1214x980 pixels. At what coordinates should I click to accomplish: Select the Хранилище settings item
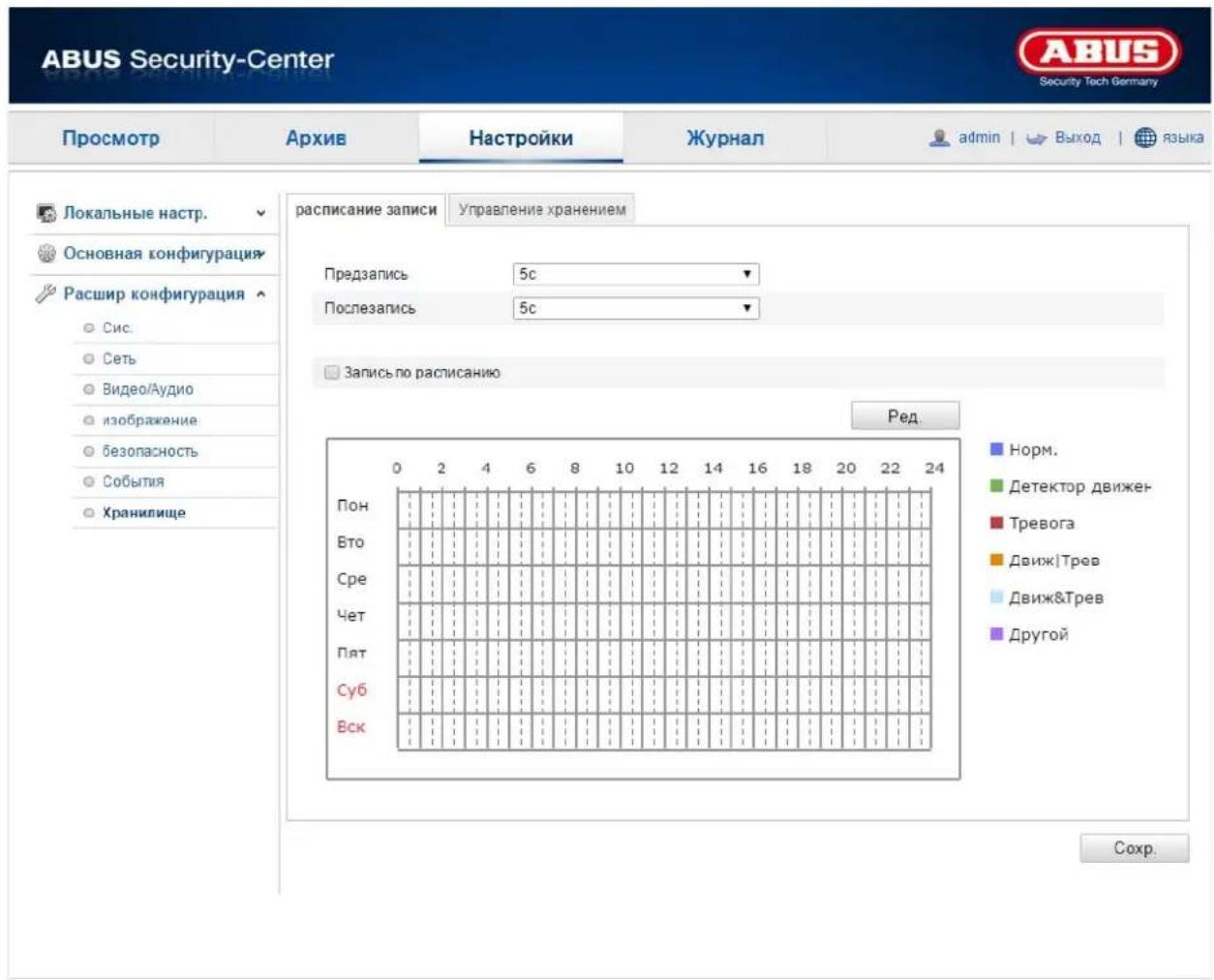[143, 512]
